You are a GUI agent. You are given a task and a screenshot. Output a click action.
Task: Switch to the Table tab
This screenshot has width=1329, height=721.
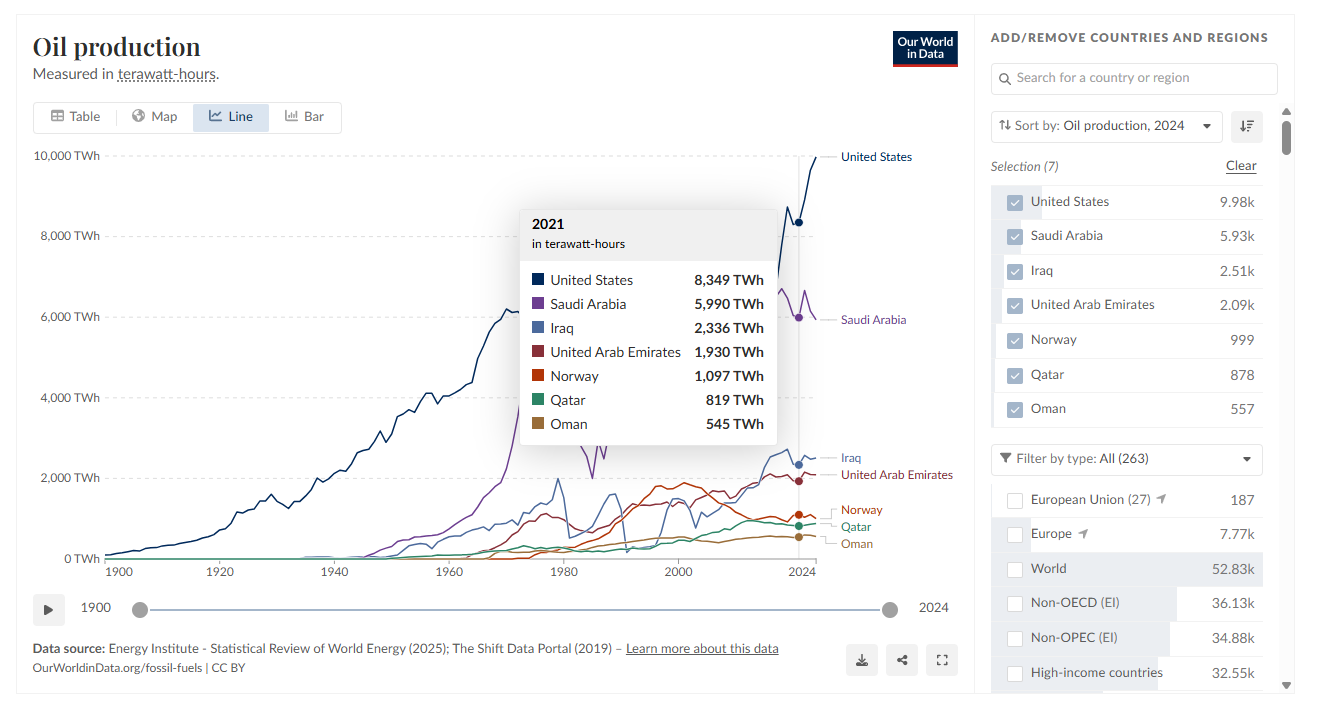pyautogui.click(x=76, y=117)
